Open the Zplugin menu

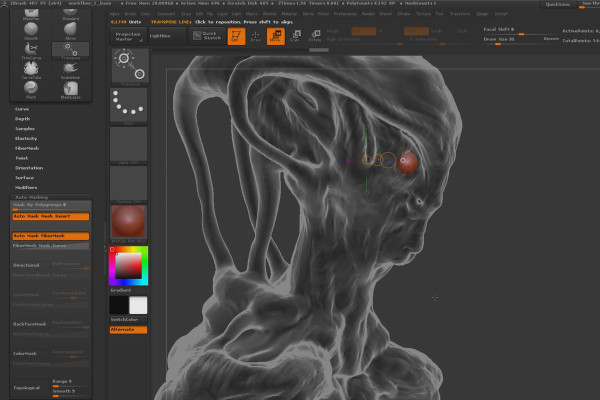[x=482, y=14]
